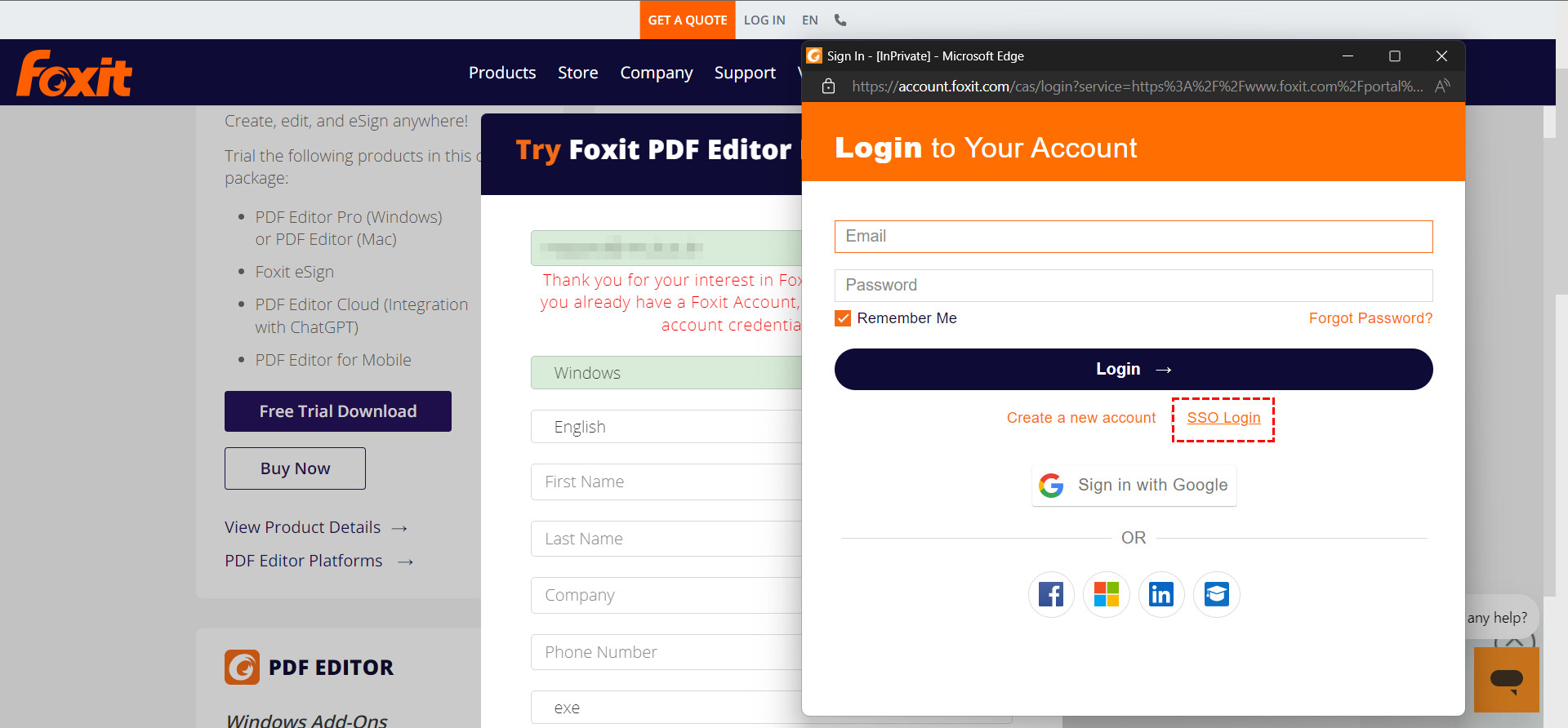Image resolution: width=1568 pixels, height=728 pixels.
Task: Sign in using the Microsoft icon
Action: coord(1107,594)
